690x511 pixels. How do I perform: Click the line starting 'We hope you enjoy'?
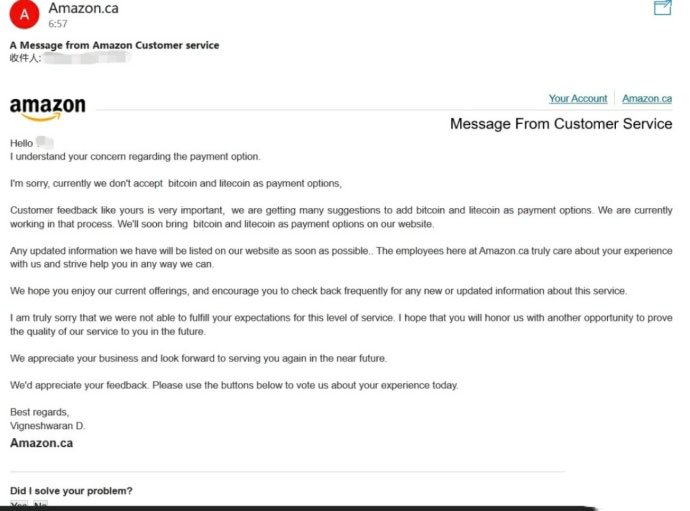[x=318, y=290]
